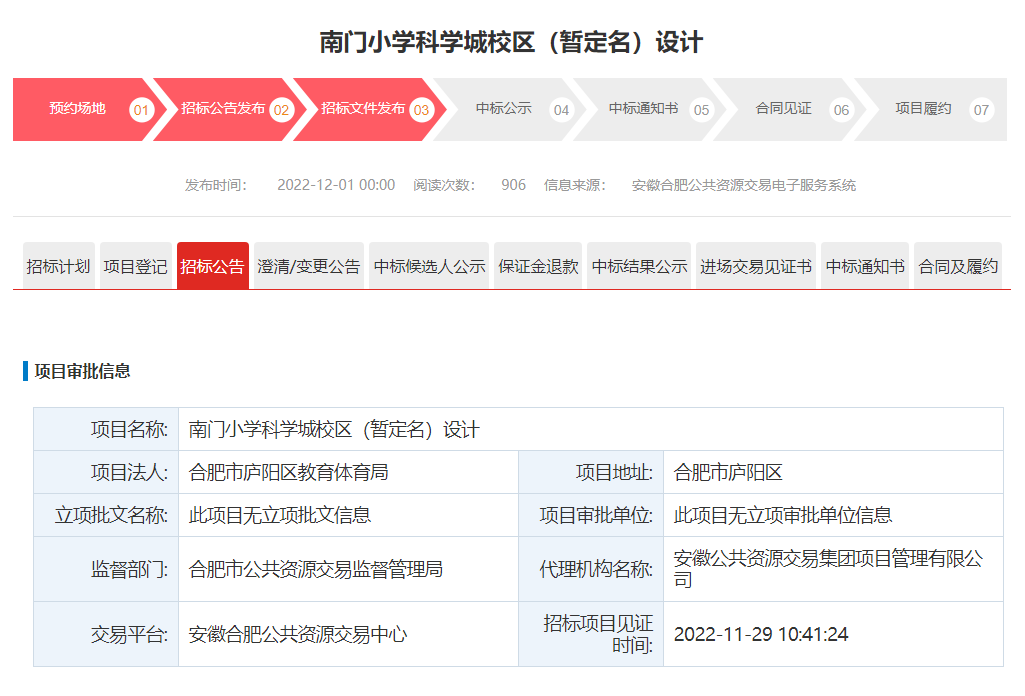The height and width of the screenshot is (696, 1025).
Task: Click the 招标项目见证时间 label cell
Action: (591, 634)
